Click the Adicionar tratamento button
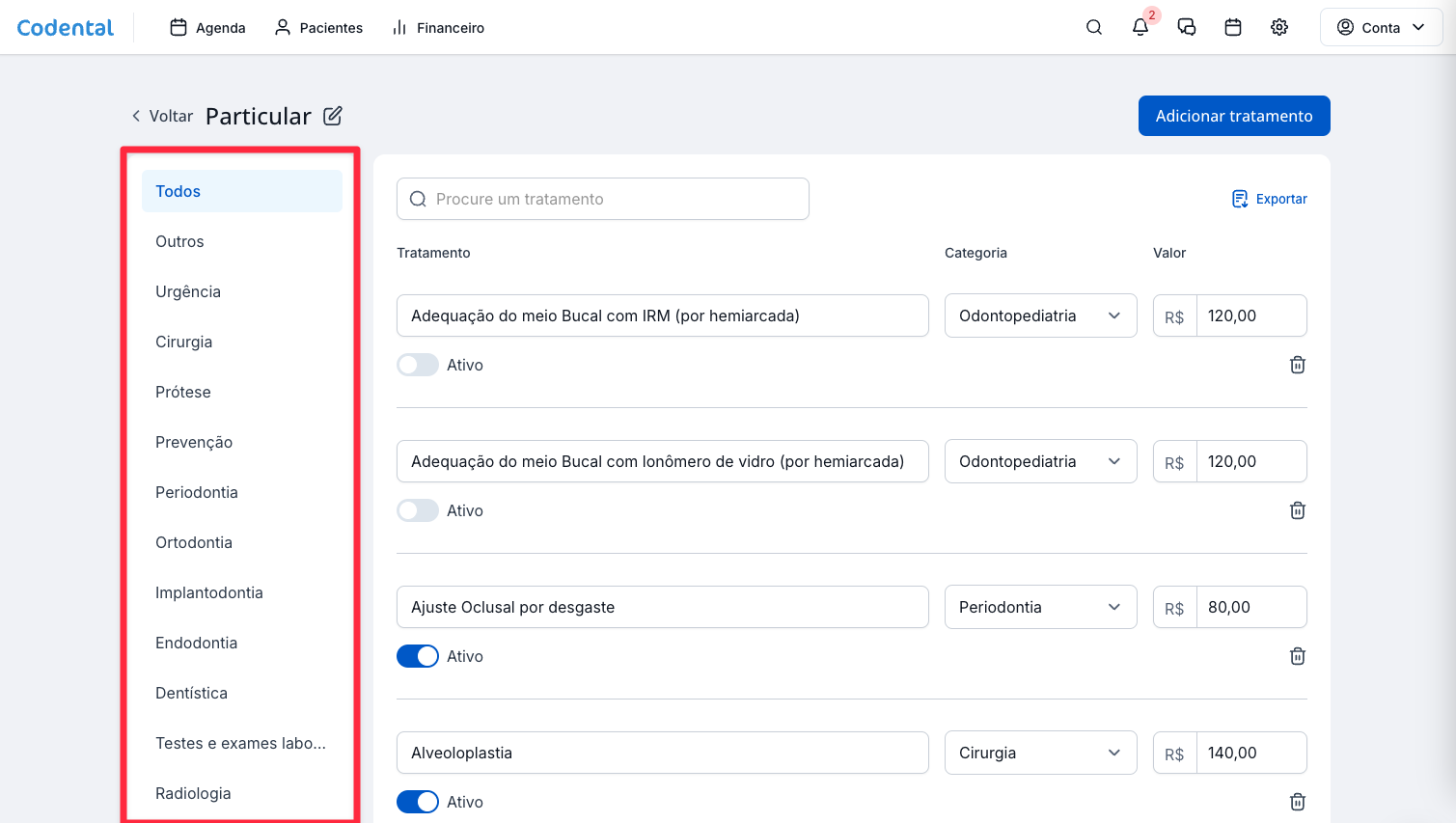 coord(1234,116)
